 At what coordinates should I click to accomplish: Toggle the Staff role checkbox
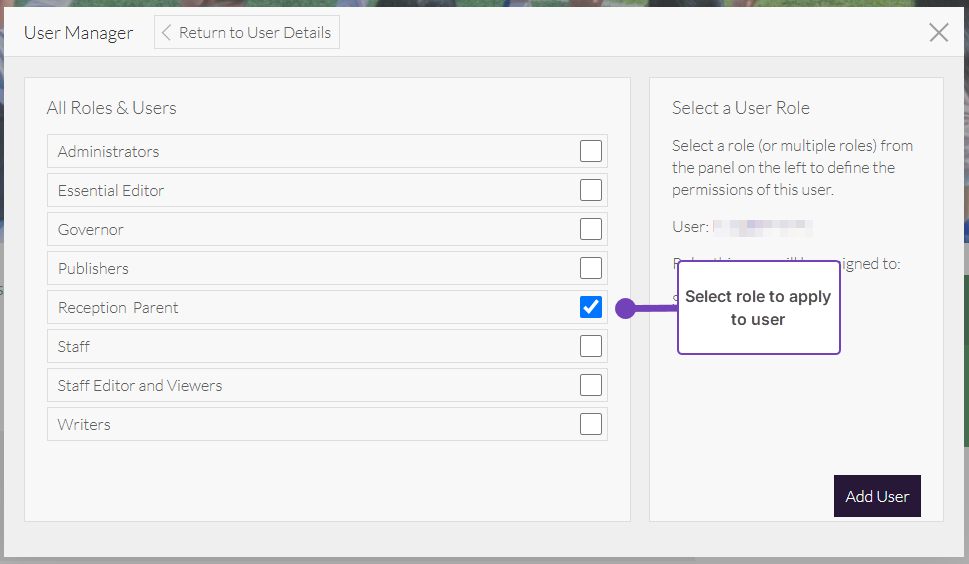point(591,346)
